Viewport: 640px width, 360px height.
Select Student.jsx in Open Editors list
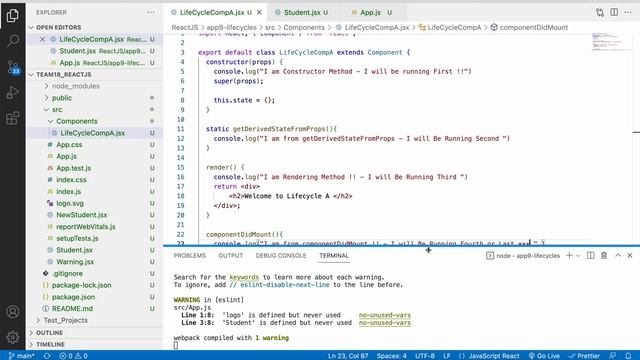[95, 51]
